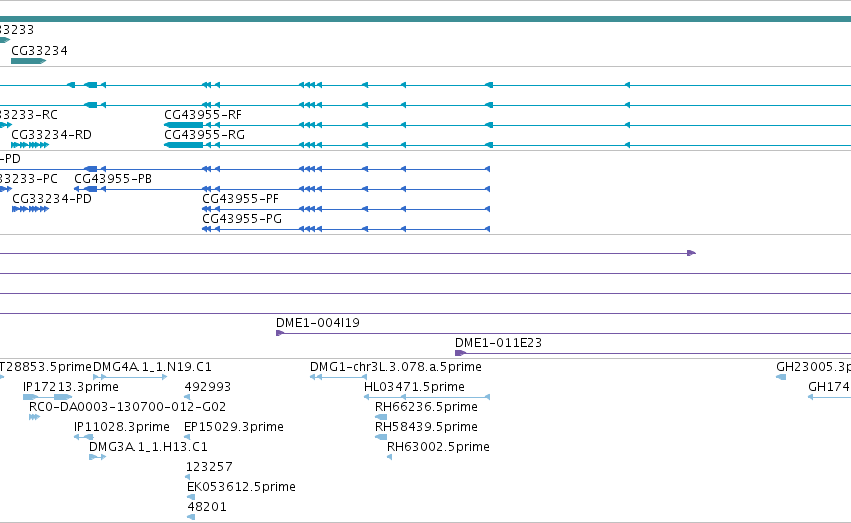Viewport: 851px width, 523px height.
Task: Select the DMG3A.1_1.H13.C1 label
Action: click(x=148, y=447)
